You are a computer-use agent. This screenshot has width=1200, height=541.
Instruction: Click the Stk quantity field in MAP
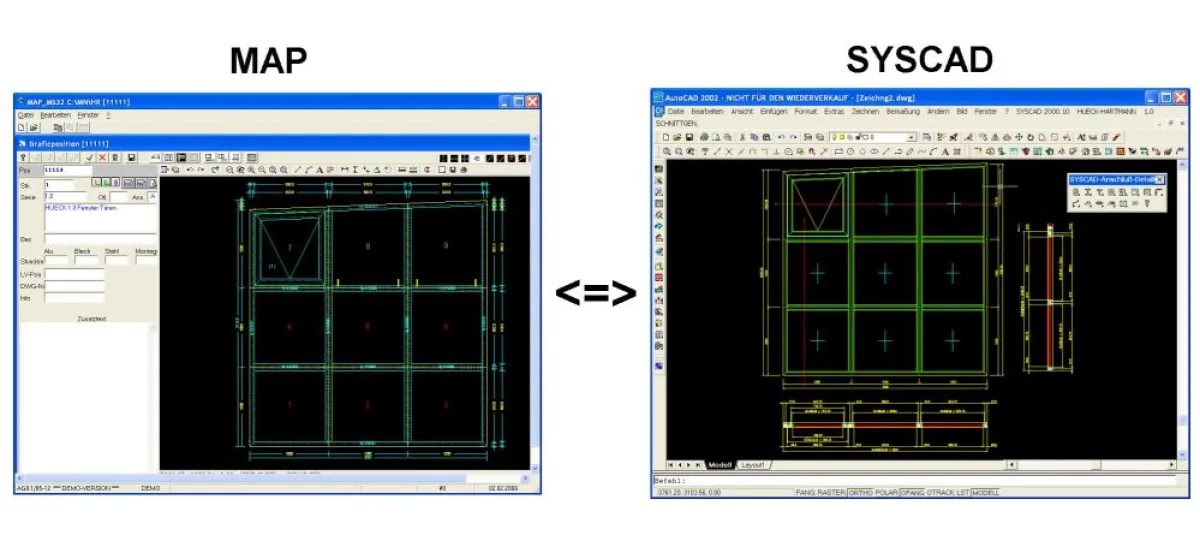click(x=60, y=185)
